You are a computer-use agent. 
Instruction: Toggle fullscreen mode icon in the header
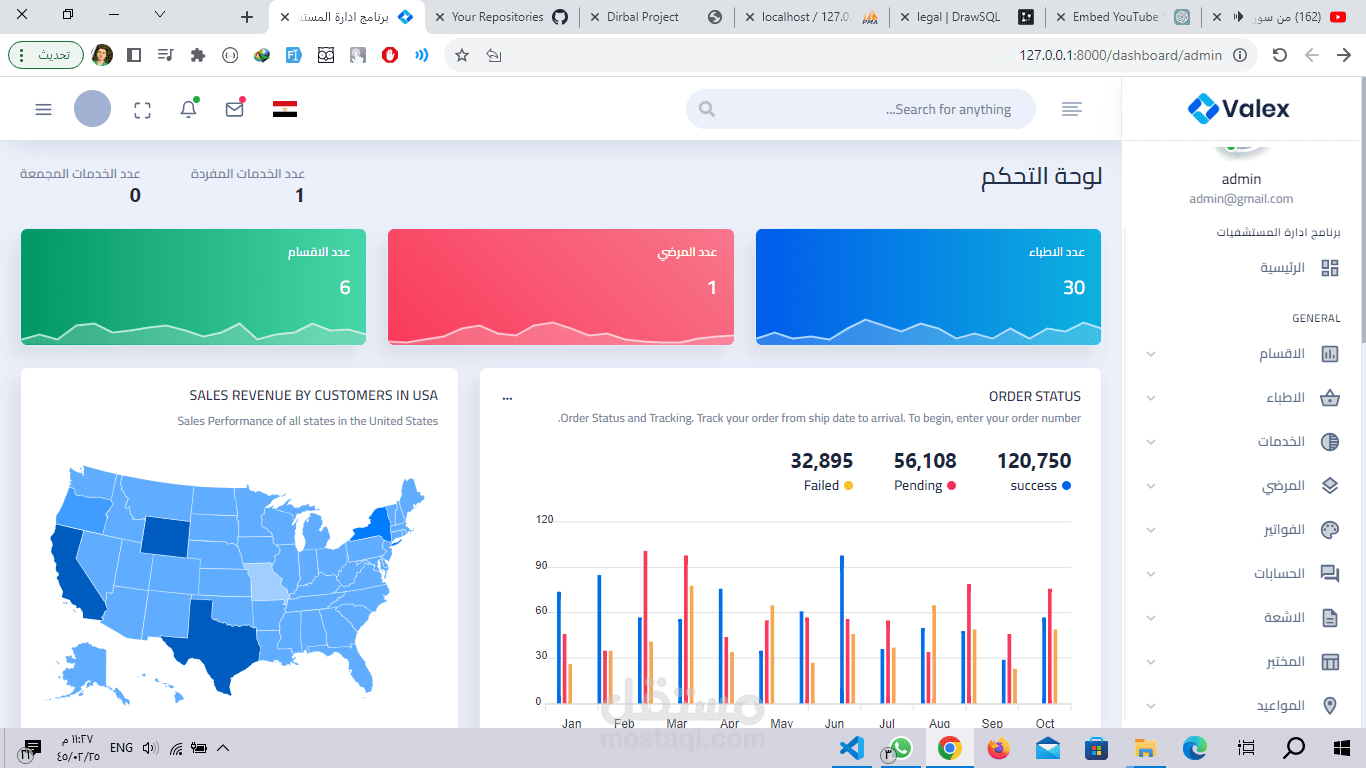pos(142,110)
